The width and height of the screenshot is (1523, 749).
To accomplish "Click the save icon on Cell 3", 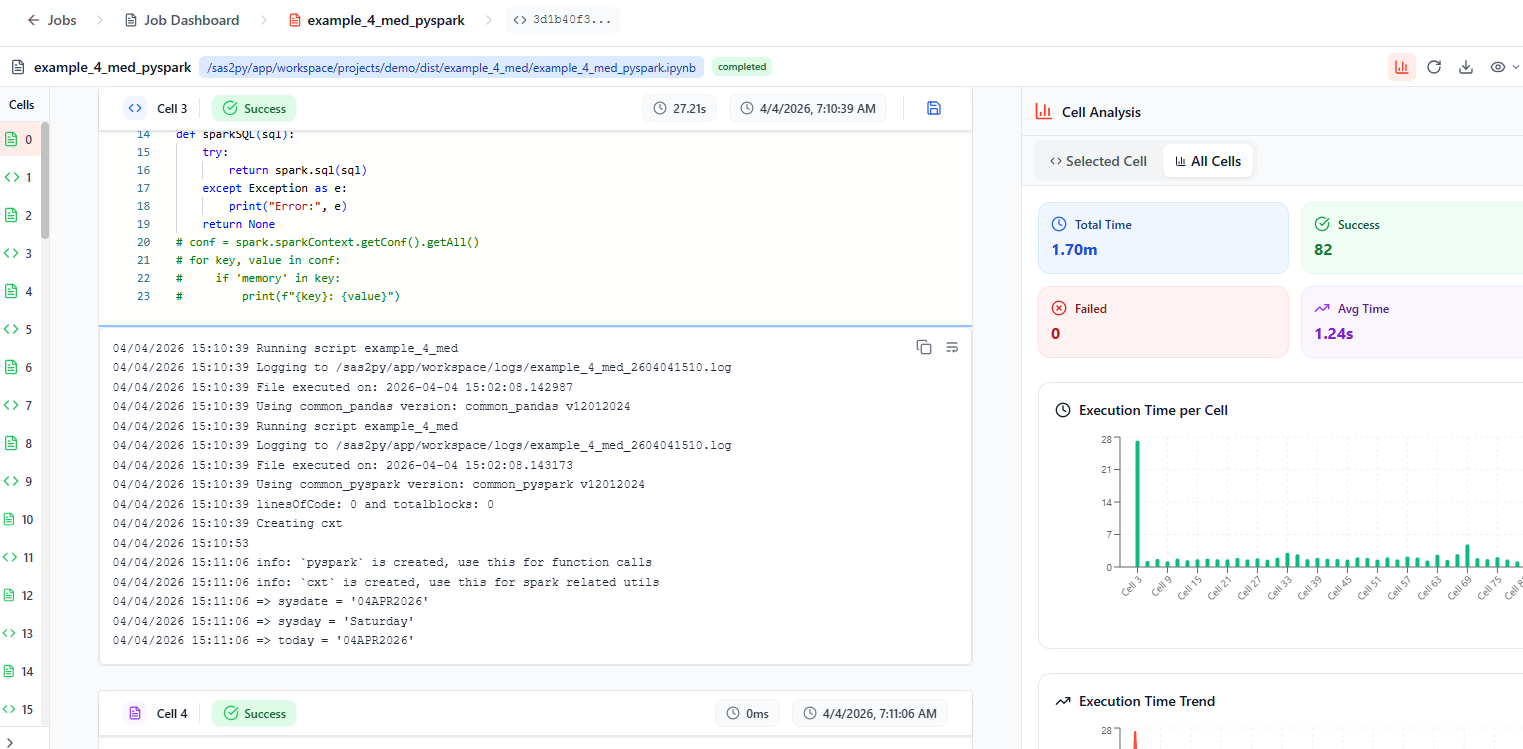I will 934,108.
